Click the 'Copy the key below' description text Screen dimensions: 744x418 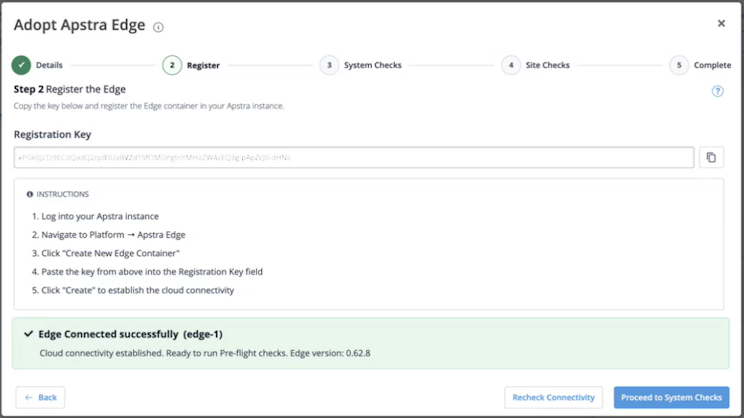point(149,106)
